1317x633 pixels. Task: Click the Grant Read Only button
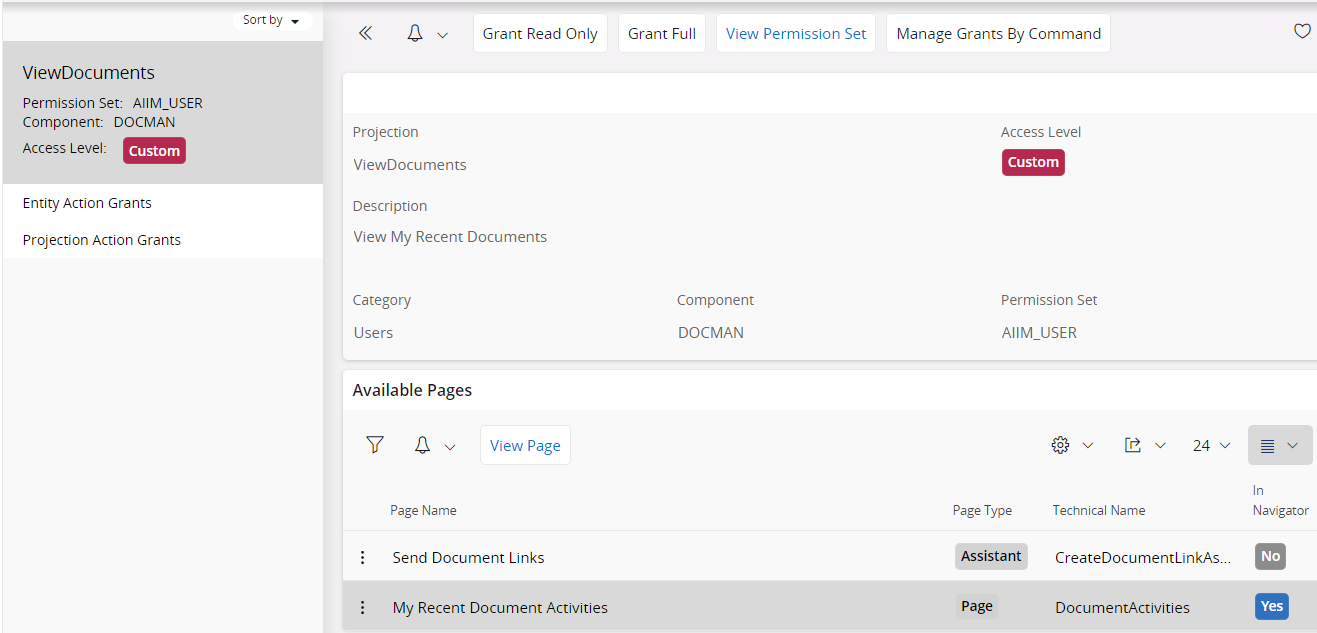click(540, 32)
